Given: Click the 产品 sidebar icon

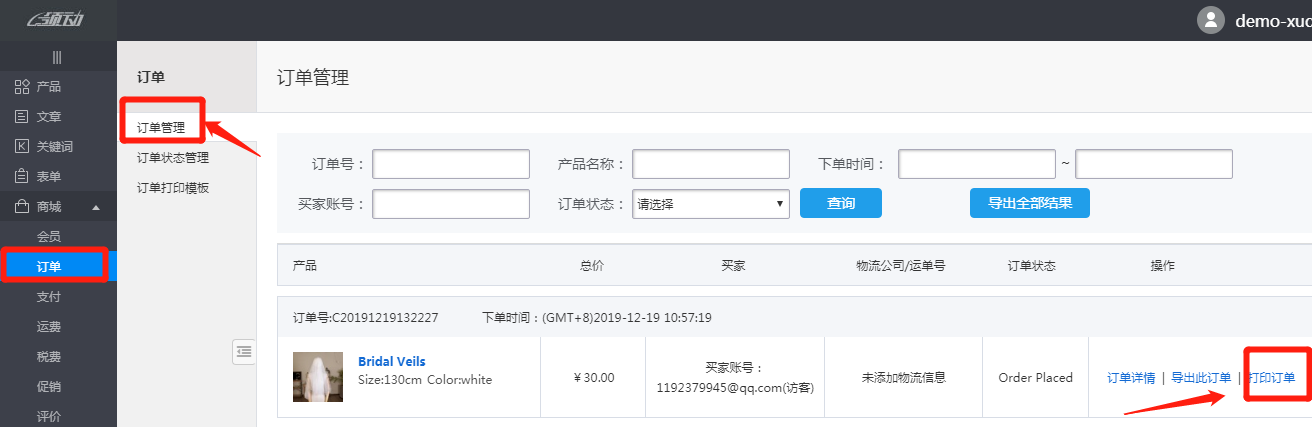Looking at the screenshot, I should (x=22, y=86).
